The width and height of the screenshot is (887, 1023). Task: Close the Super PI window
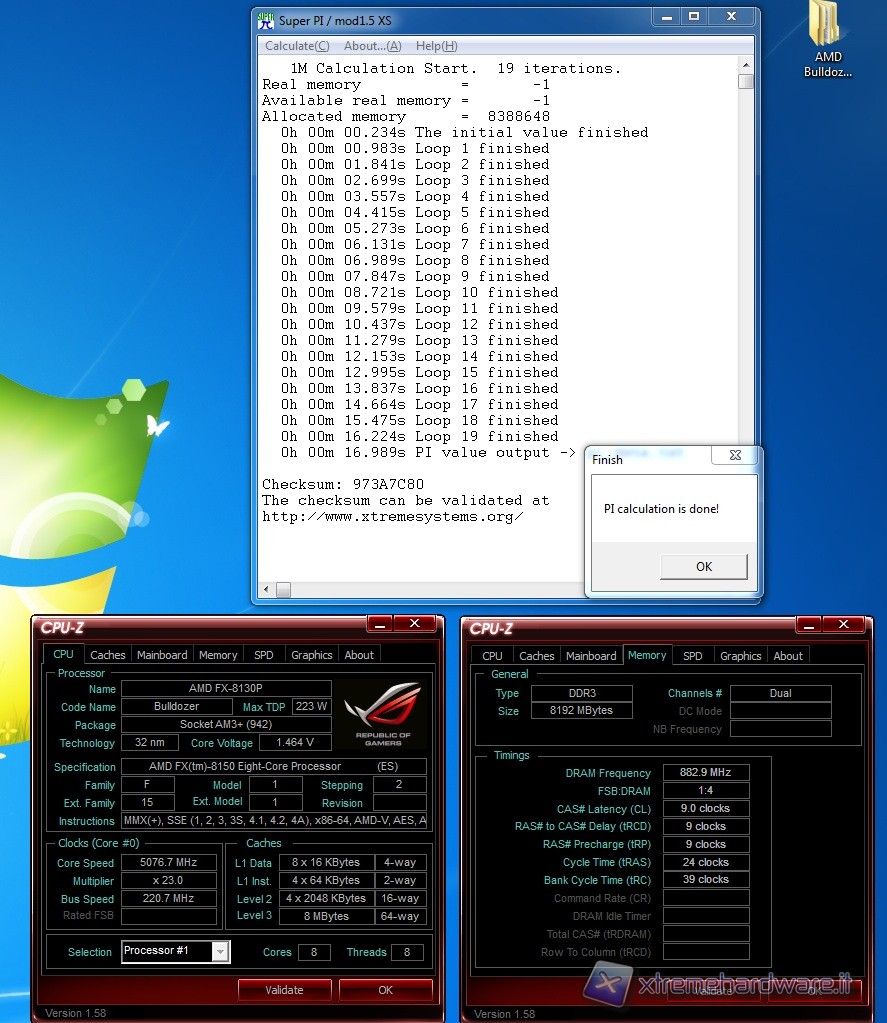pos(733,17)
